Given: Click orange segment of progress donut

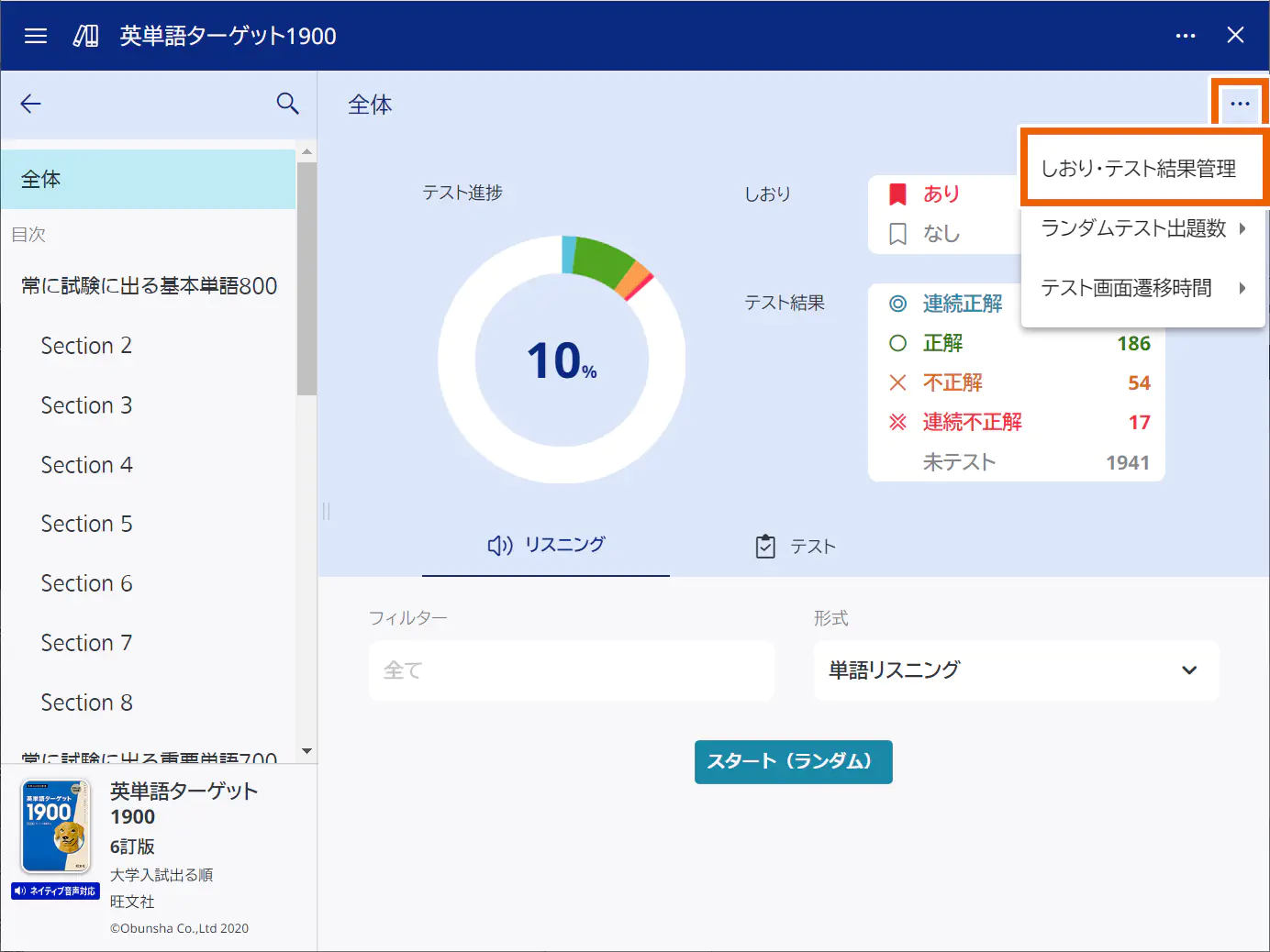Looking at the screenshot, I should [x=633, y=281].
